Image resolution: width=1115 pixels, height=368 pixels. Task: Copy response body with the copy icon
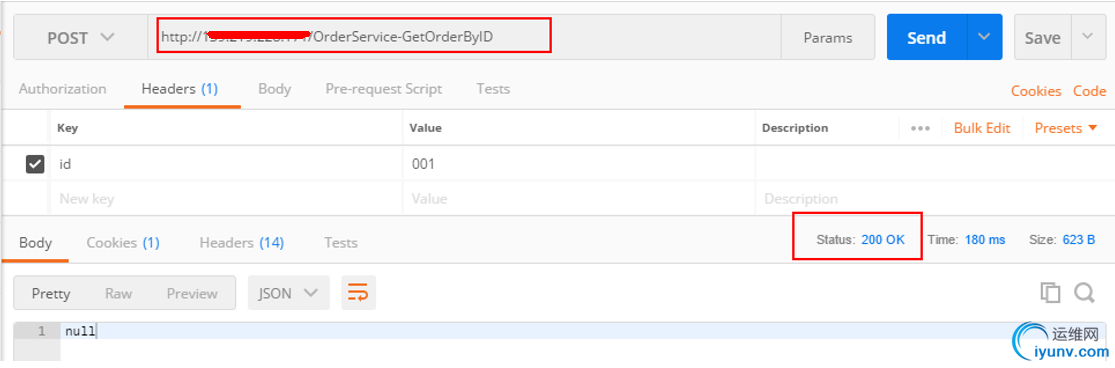1050,292
